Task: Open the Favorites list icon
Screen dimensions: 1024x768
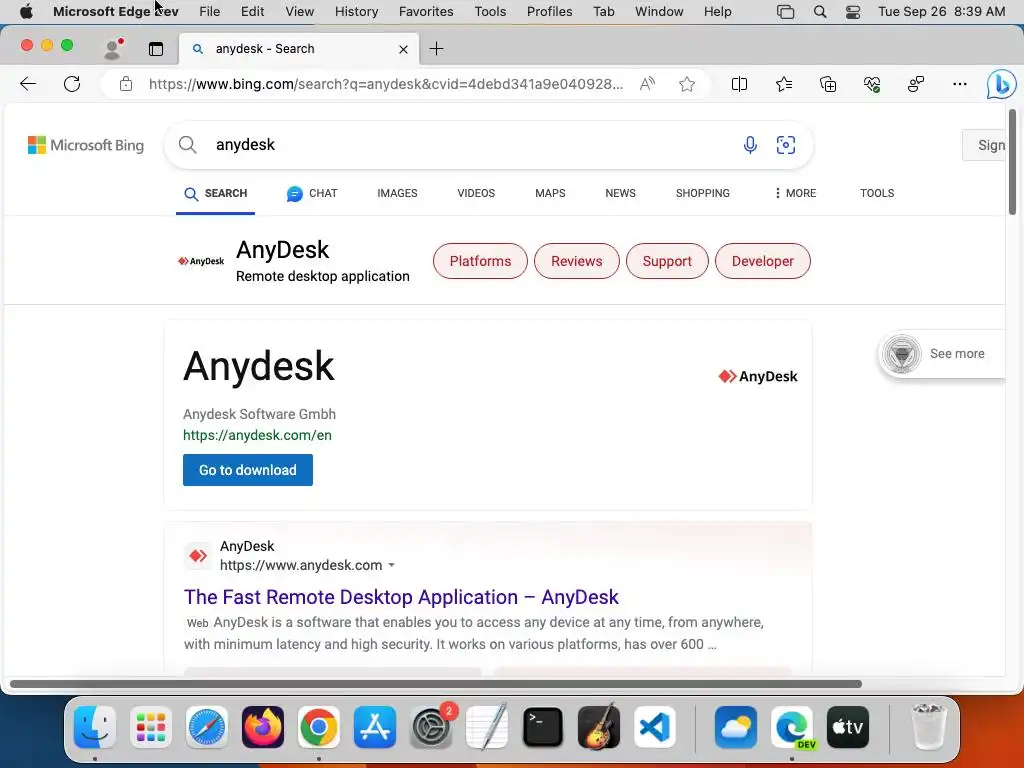Action: point(784,84)
